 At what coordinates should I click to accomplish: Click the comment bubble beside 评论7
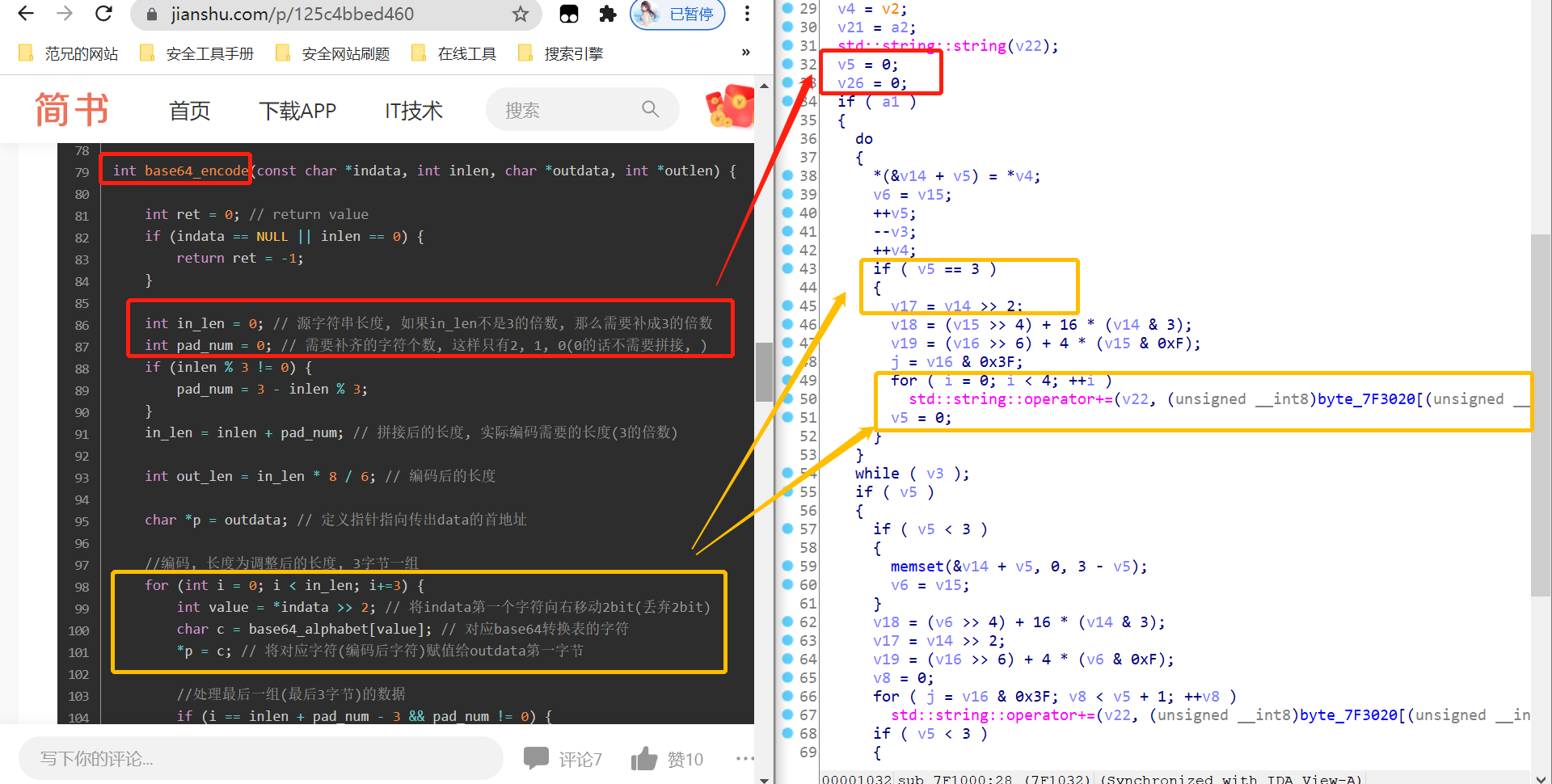click(538, 757)
